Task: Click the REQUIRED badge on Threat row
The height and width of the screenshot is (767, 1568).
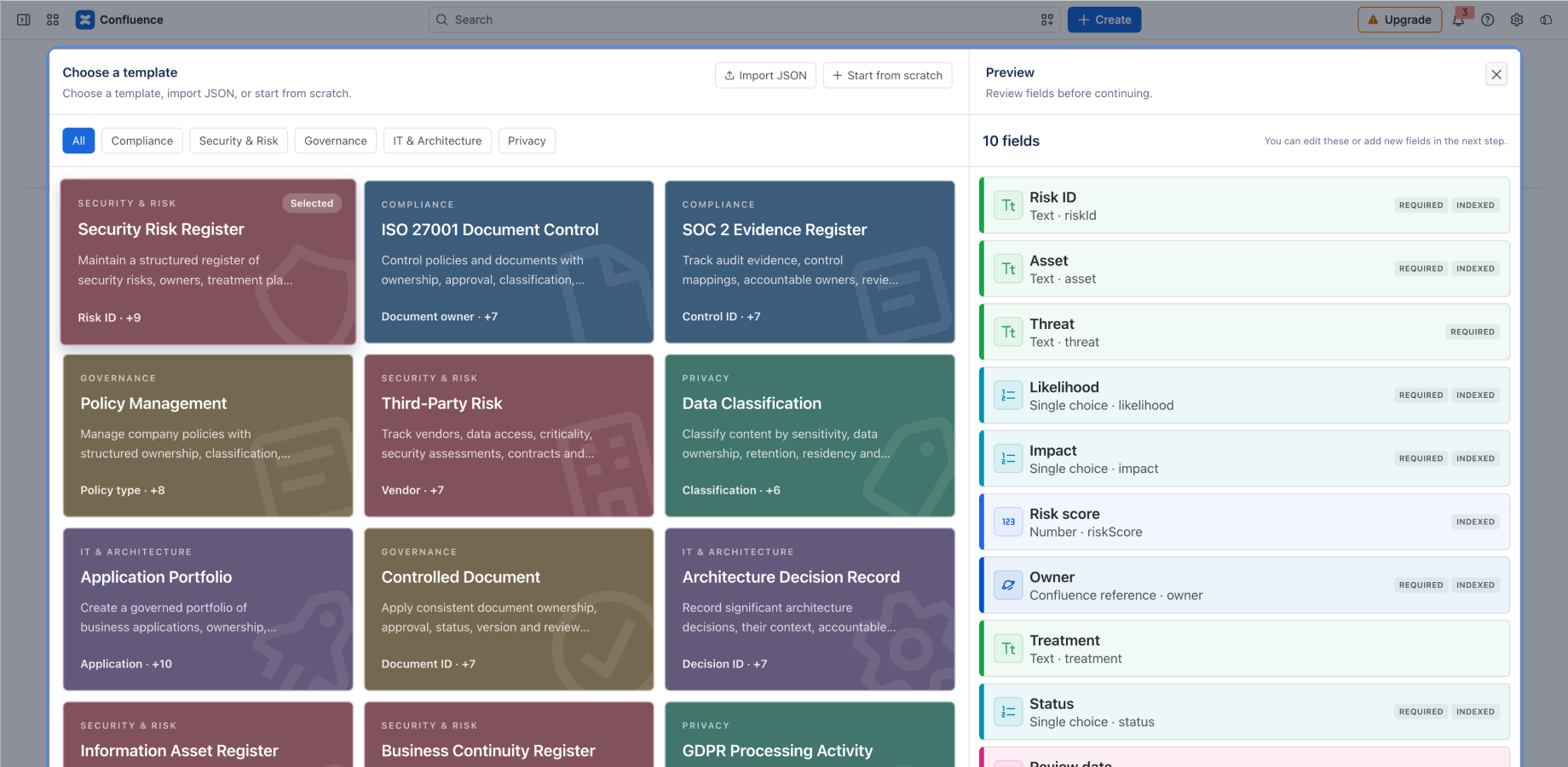Action: point(1473,332)
